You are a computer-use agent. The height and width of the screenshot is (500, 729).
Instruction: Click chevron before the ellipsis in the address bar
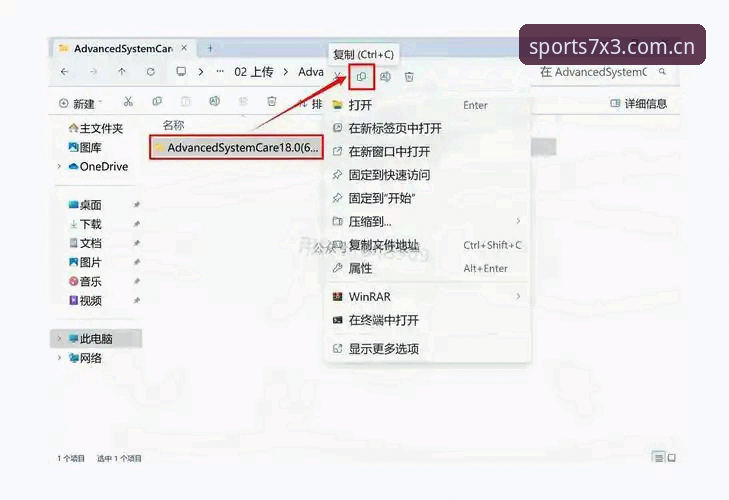201,72
